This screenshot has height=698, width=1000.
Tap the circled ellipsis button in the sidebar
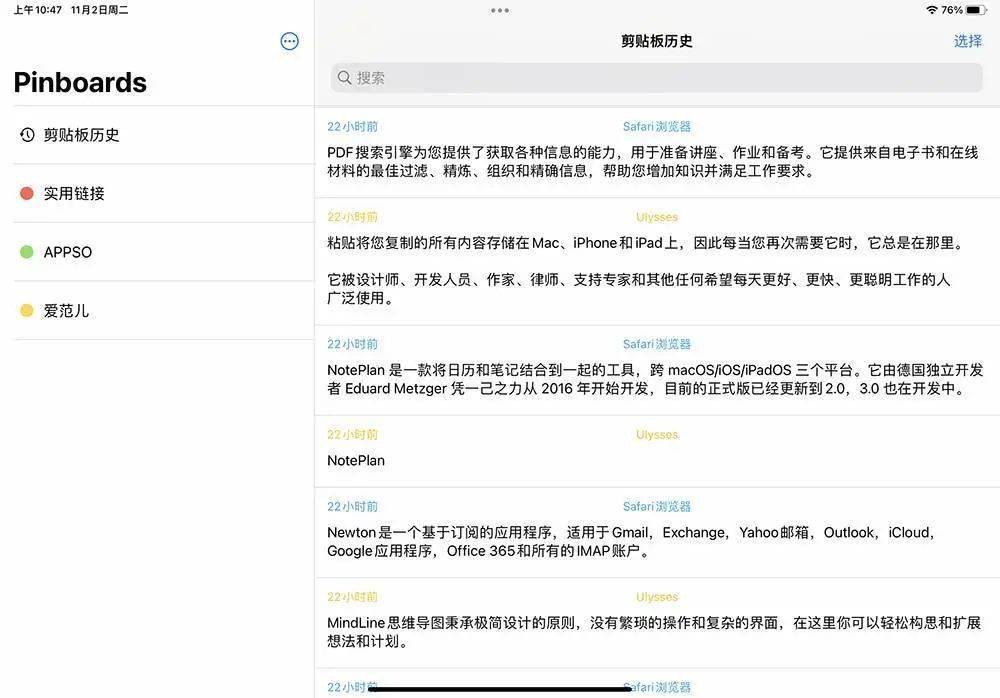point(289,41)
